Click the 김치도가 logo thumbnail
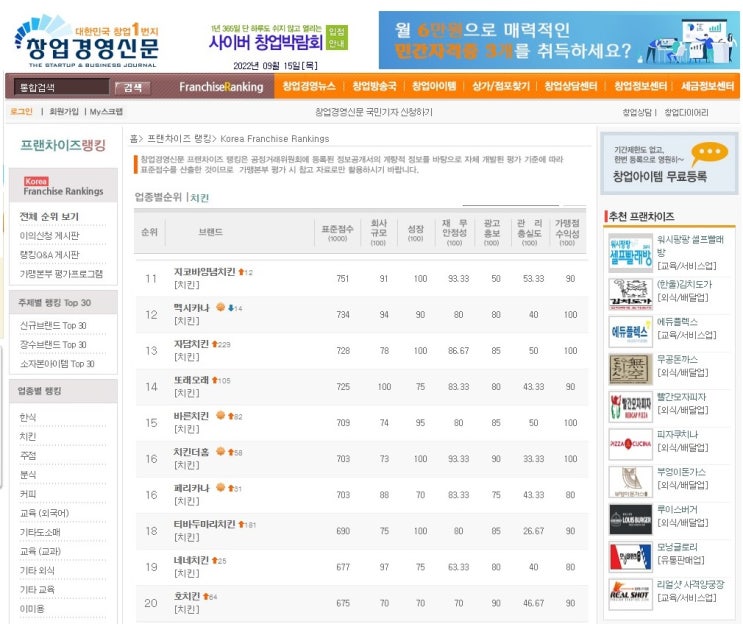 click(x=631, y=294)
